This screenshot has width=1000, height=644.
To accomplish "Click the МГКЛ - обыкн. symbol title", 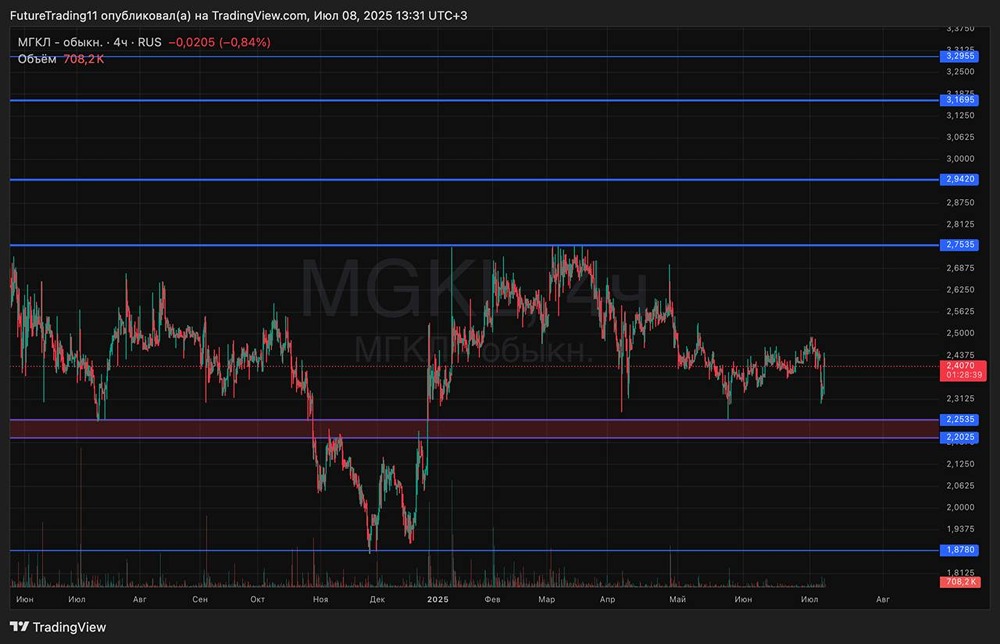I will click(x=60, y=42).
